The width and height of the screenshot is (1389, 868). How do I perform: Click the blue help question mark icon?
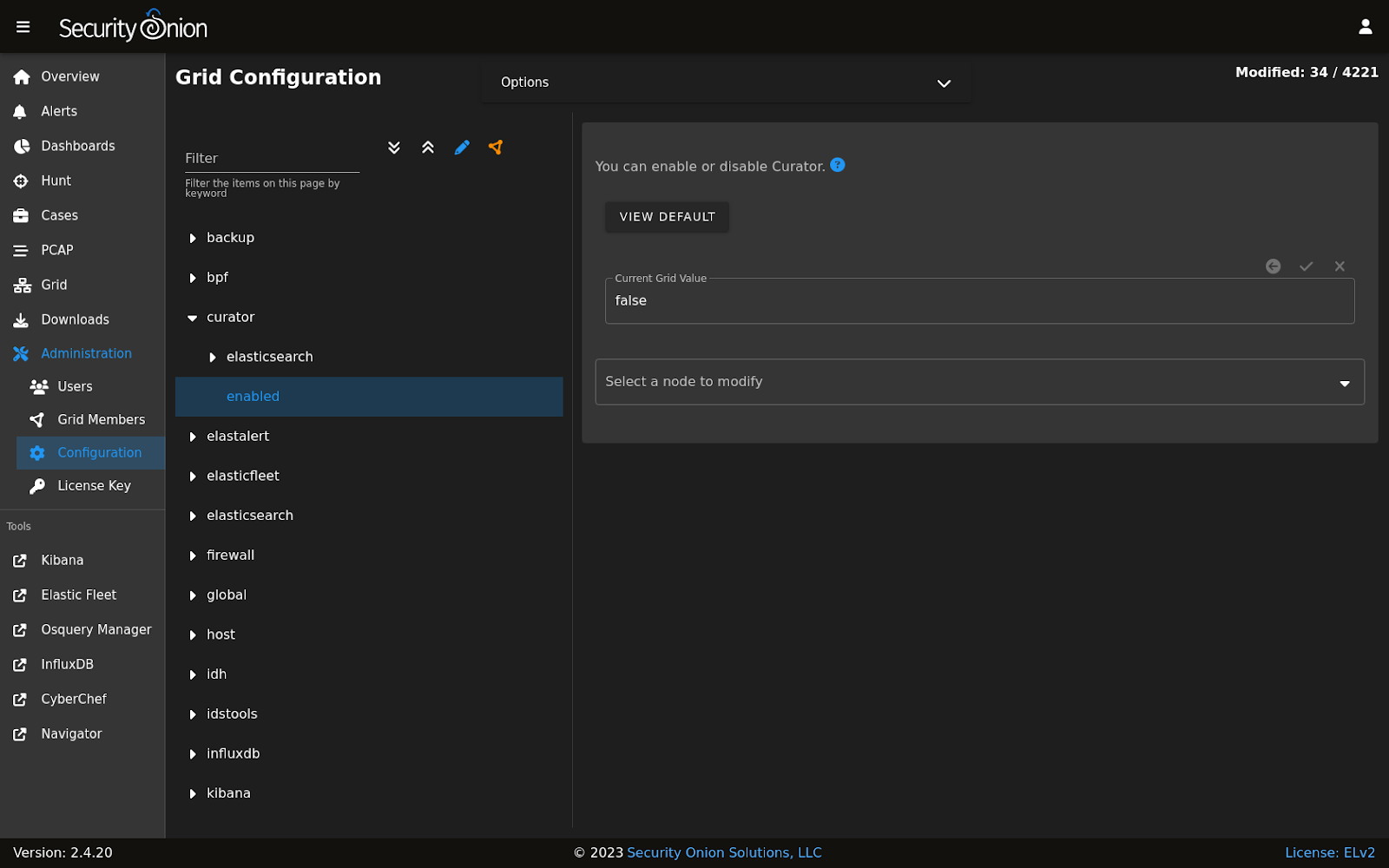tap(838, 165)
